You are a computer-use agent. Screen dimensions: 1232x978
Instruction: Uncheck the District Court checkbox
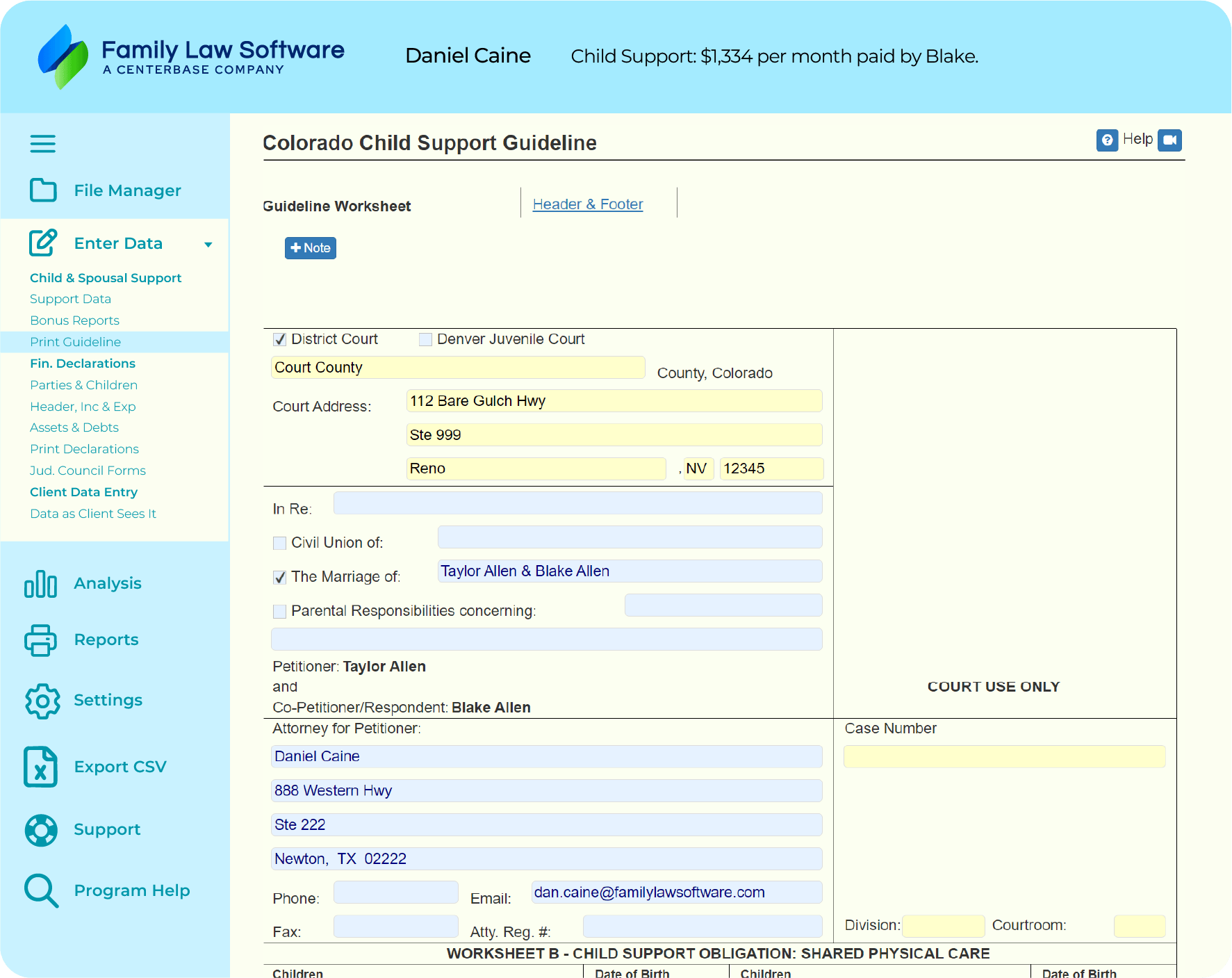point(280,339)
